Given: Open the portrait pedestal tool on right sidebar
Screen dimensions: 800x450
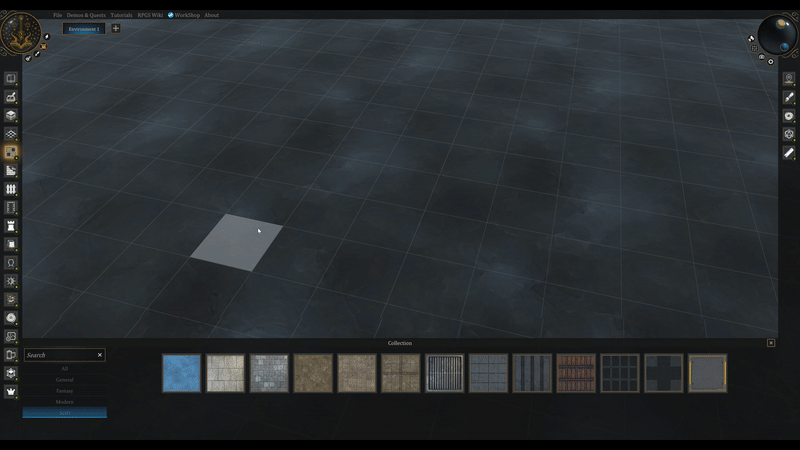Looking at the screenshot, I should coord(789,79).
